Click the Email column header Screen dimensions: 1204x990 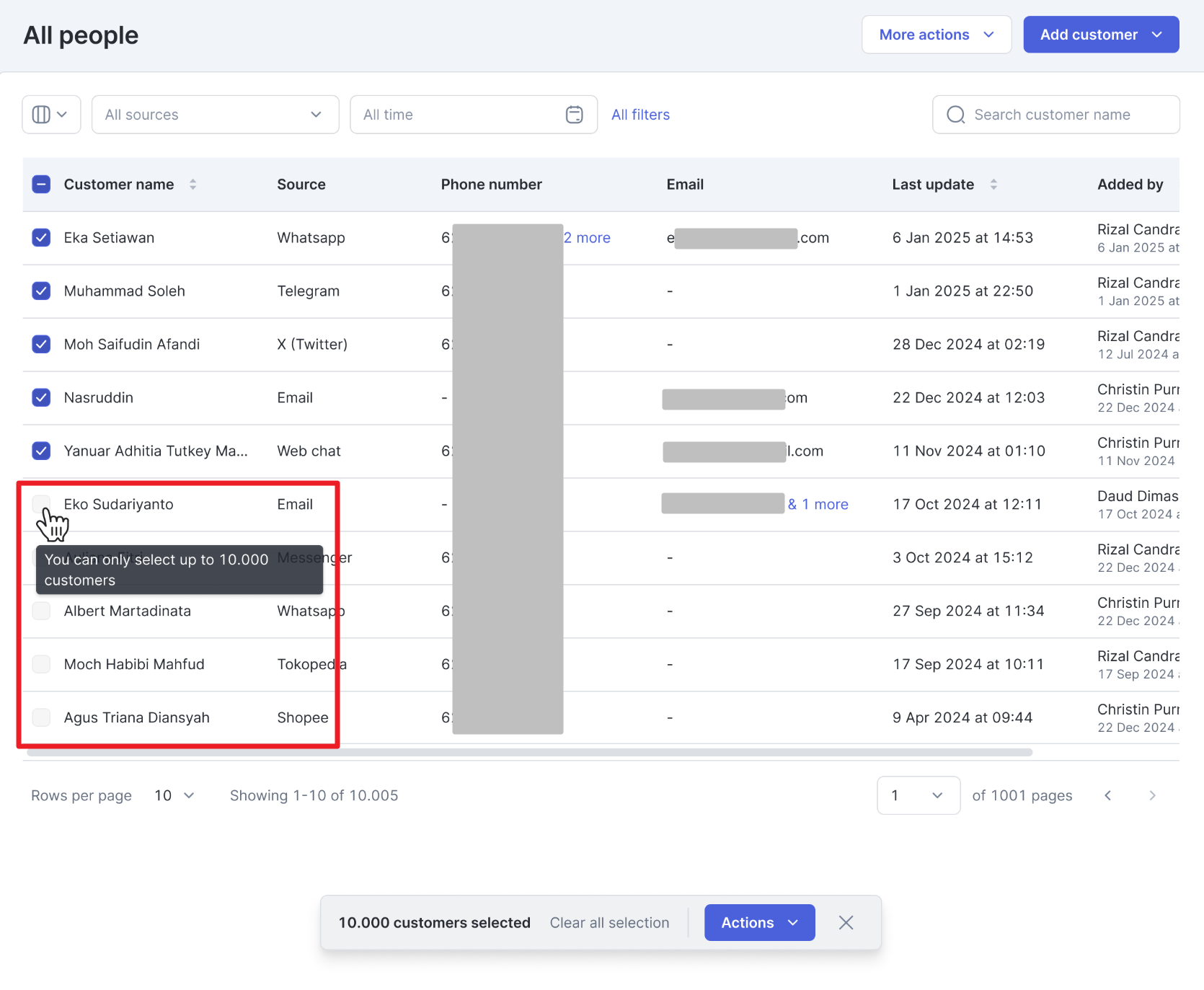685,185
